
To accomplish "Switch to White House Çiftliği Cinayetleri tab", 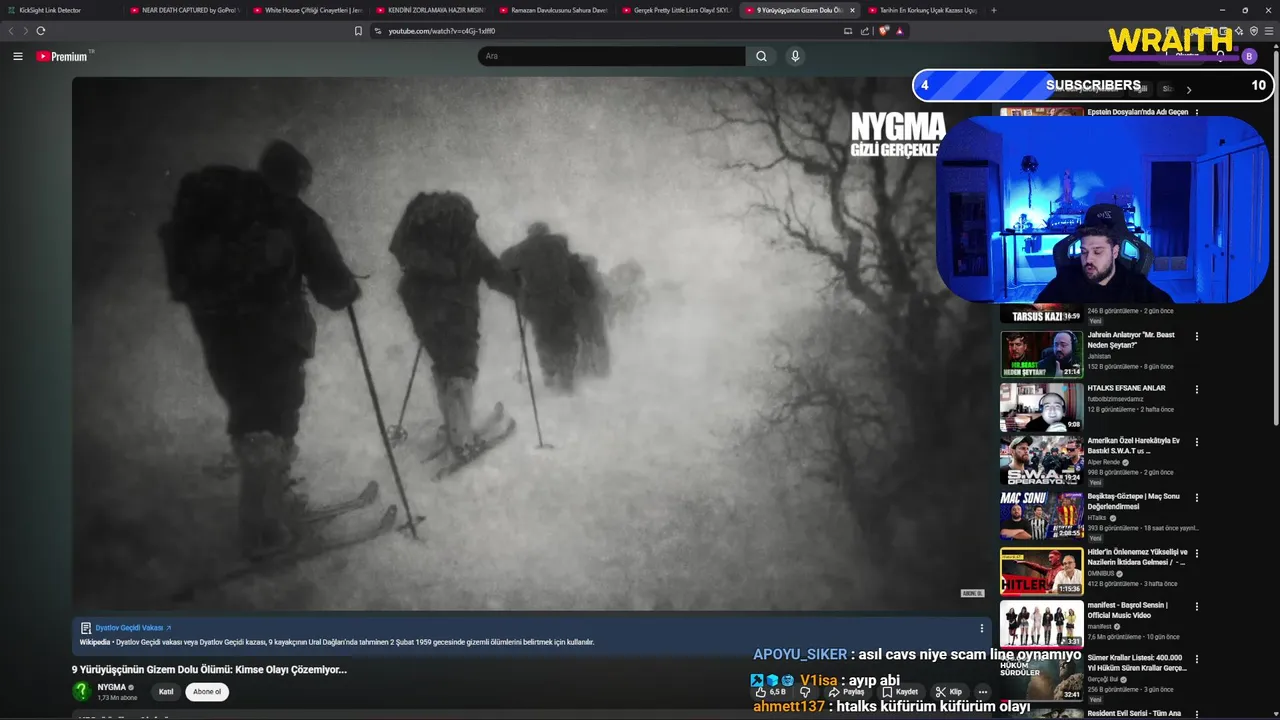I will [308, 10].
